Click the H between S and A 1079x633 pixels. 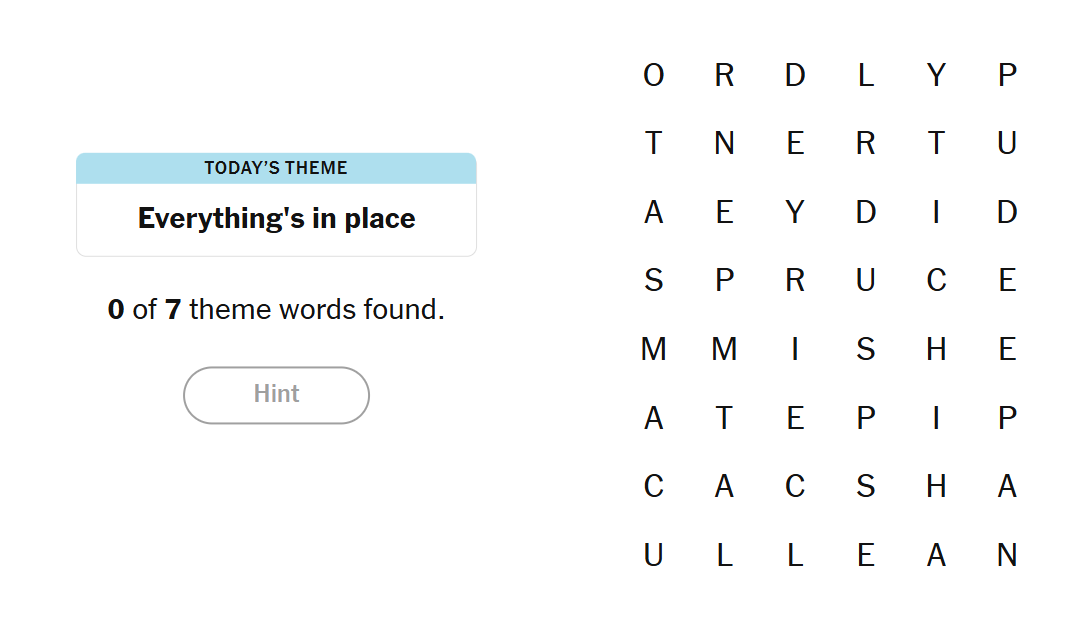[x=936, y=487]
